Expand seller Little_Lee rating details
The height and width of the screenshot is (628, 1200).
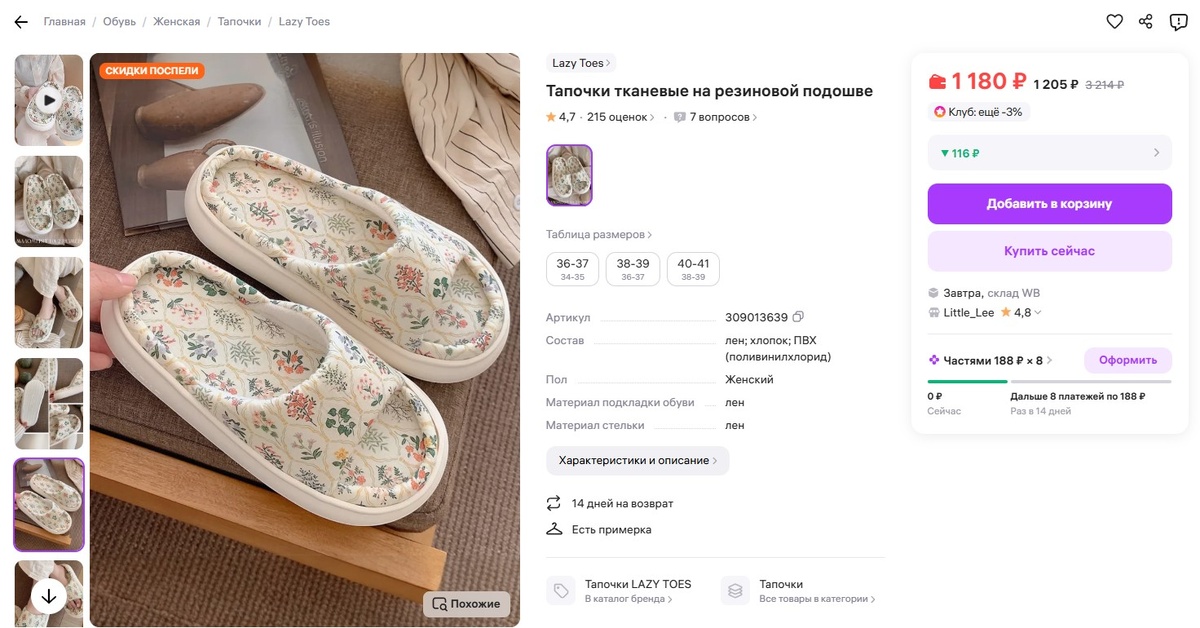1037,313
